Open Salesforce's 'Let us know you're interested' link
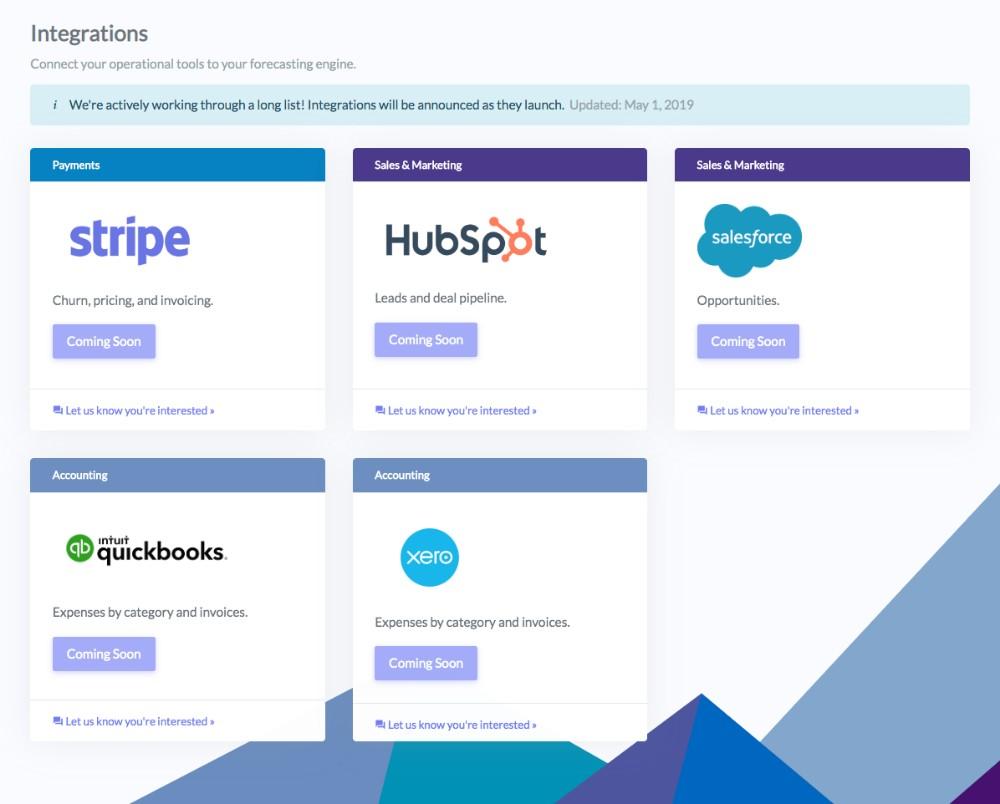 pyautogui.click(x=784, y=411)
